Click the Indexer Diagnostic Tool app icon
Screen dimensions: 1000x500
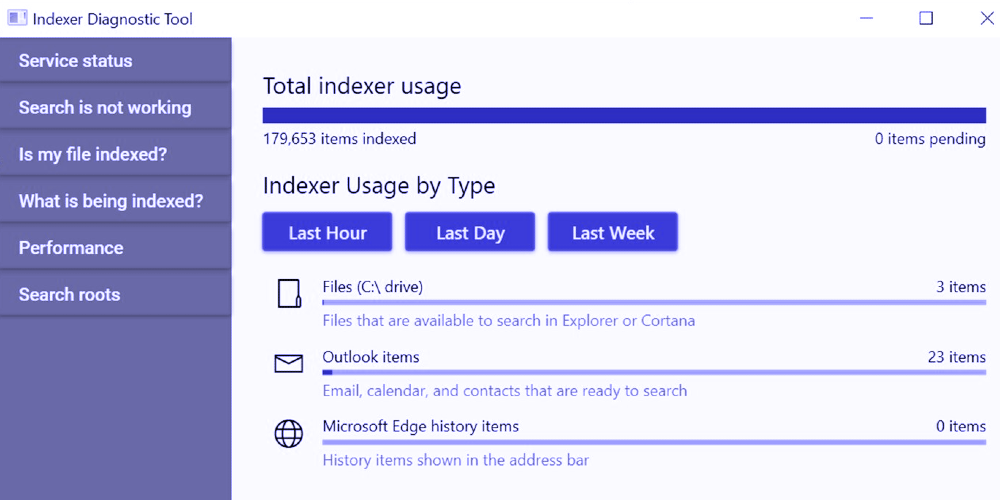pyautogui.click(x=17, y=19)
